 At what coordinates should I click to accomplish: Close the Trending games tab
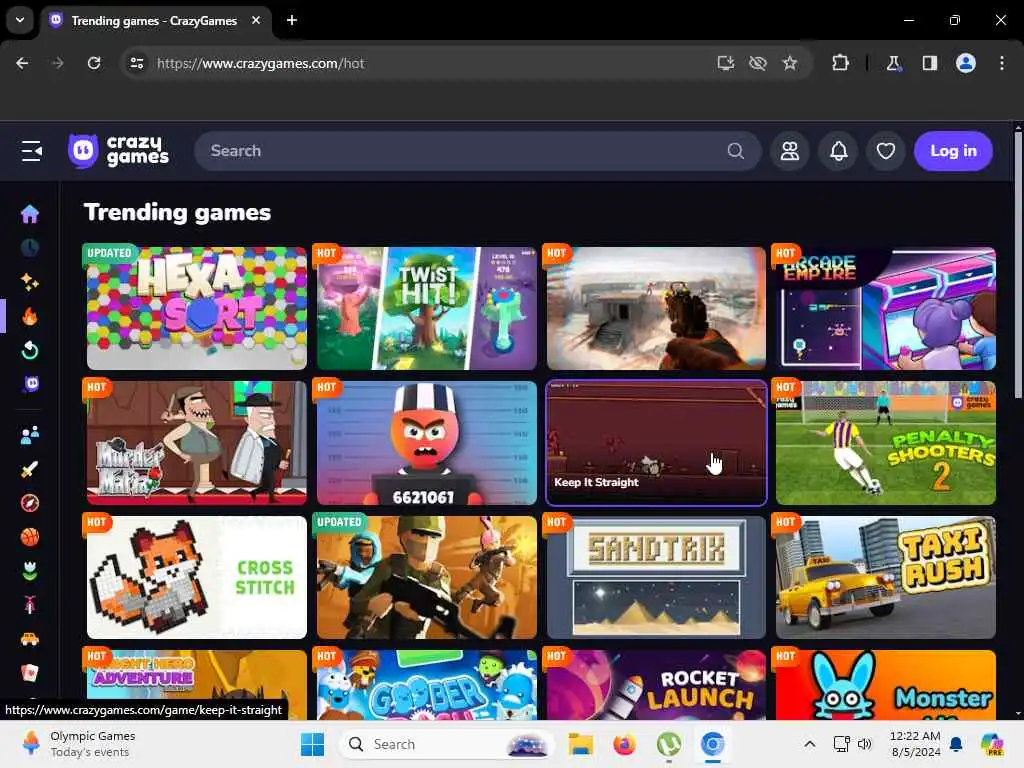pos(256,20)
